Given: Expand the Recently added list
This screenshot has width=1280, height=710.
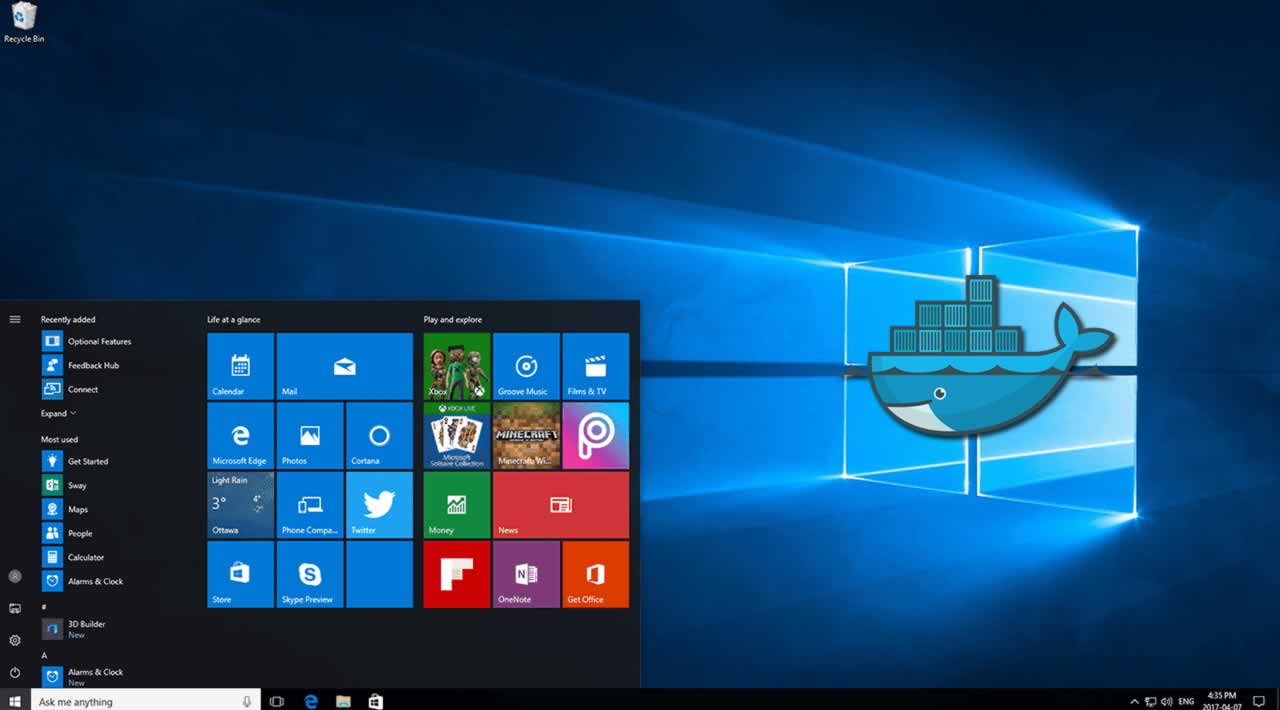Looking at the screenshot, I should coord(58,413).
